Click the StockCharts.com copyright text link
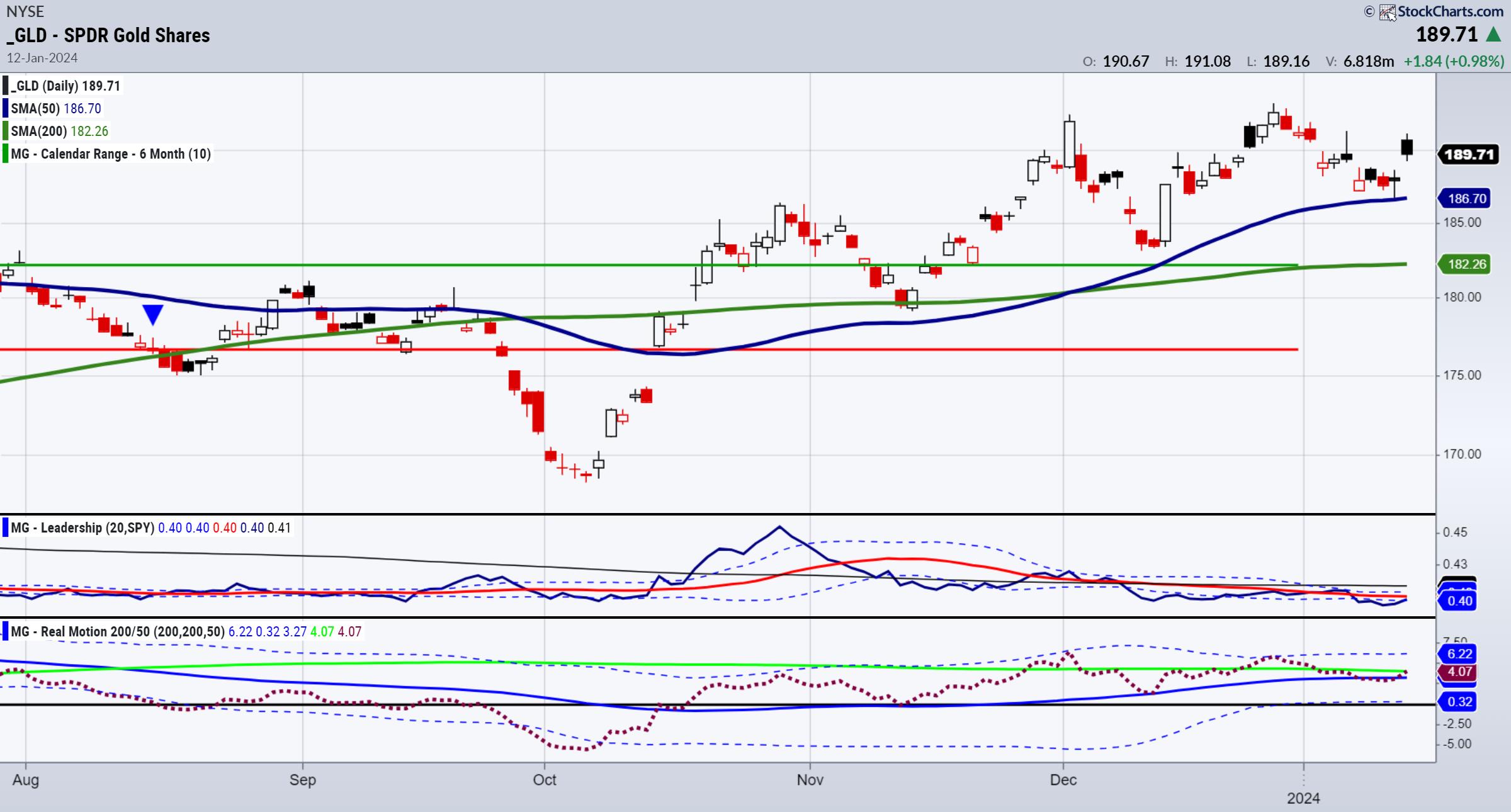Image resolution: width=1511 pixels, height=812 pixels. (x=1450, y=11)
